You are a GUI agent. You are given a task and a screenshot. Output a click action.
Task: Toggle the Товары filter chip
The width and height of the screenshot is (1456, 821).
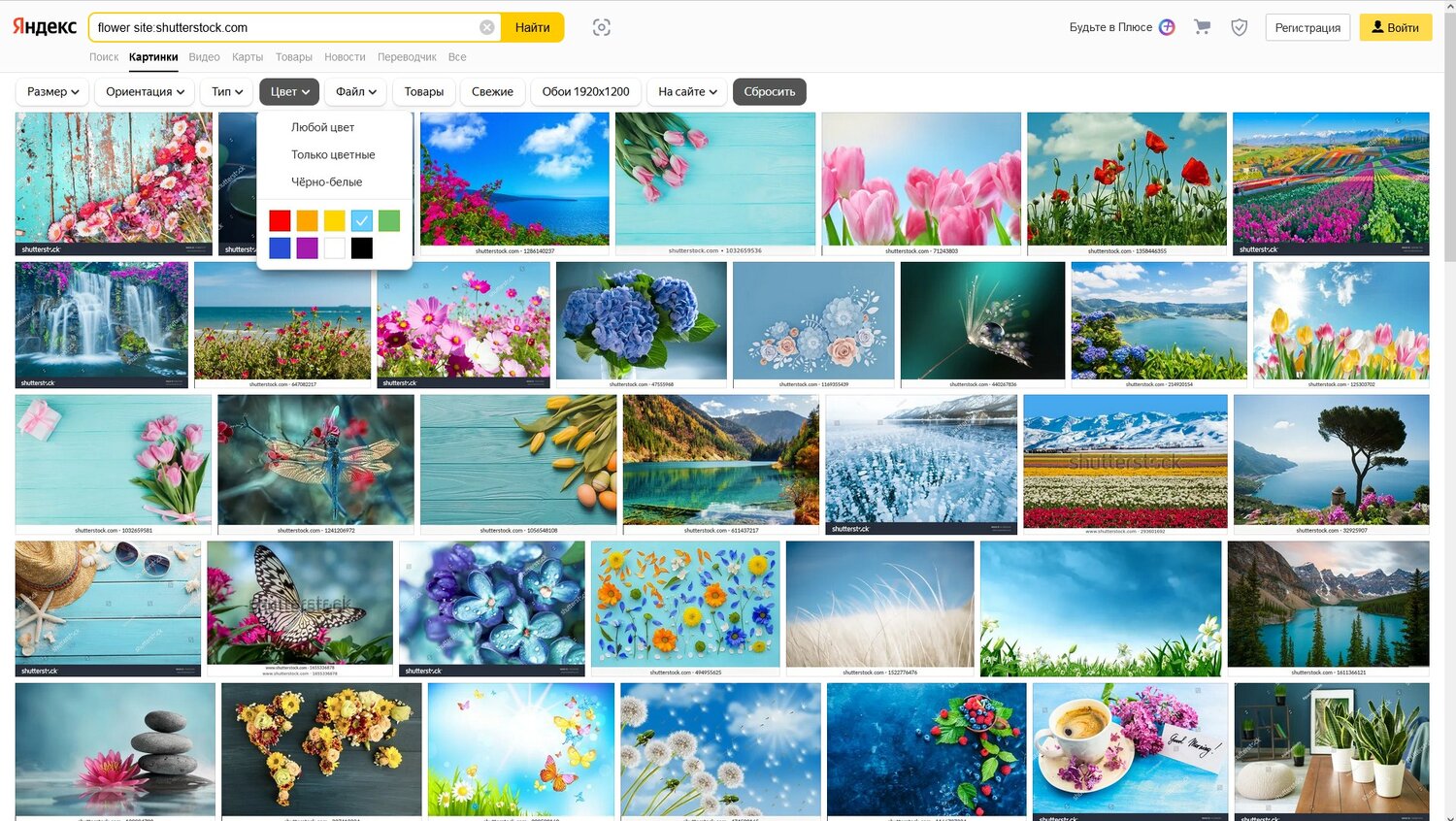pos(424,91)
